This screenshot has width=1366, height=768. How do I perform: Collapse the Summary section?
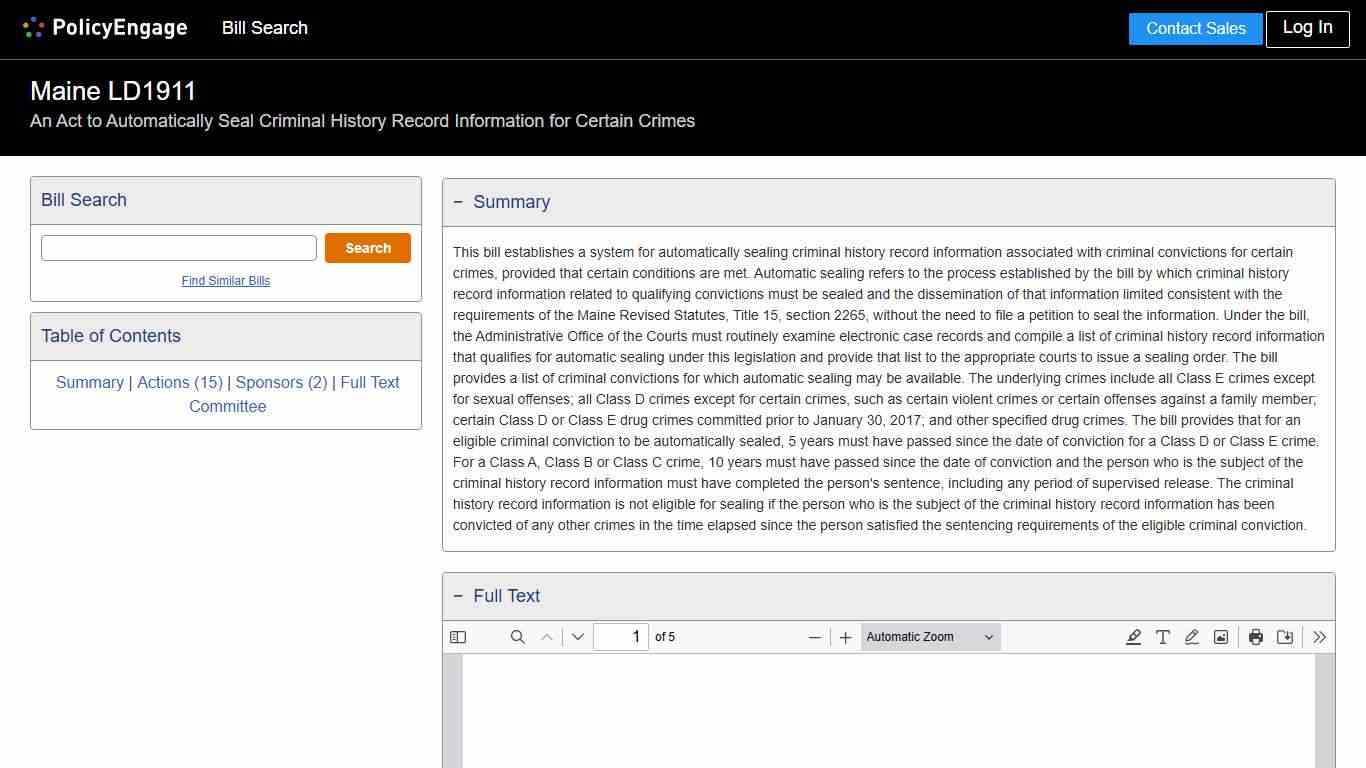[459, 202]
